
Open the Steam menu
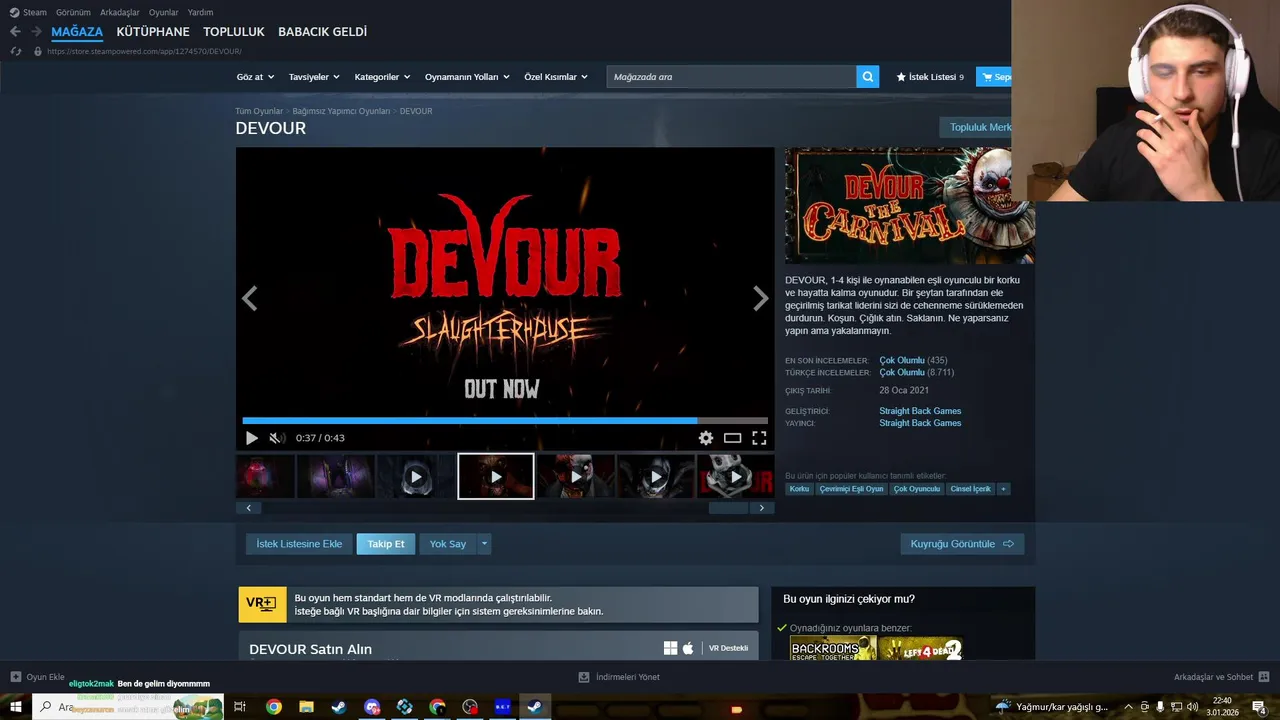coord(28,12)
